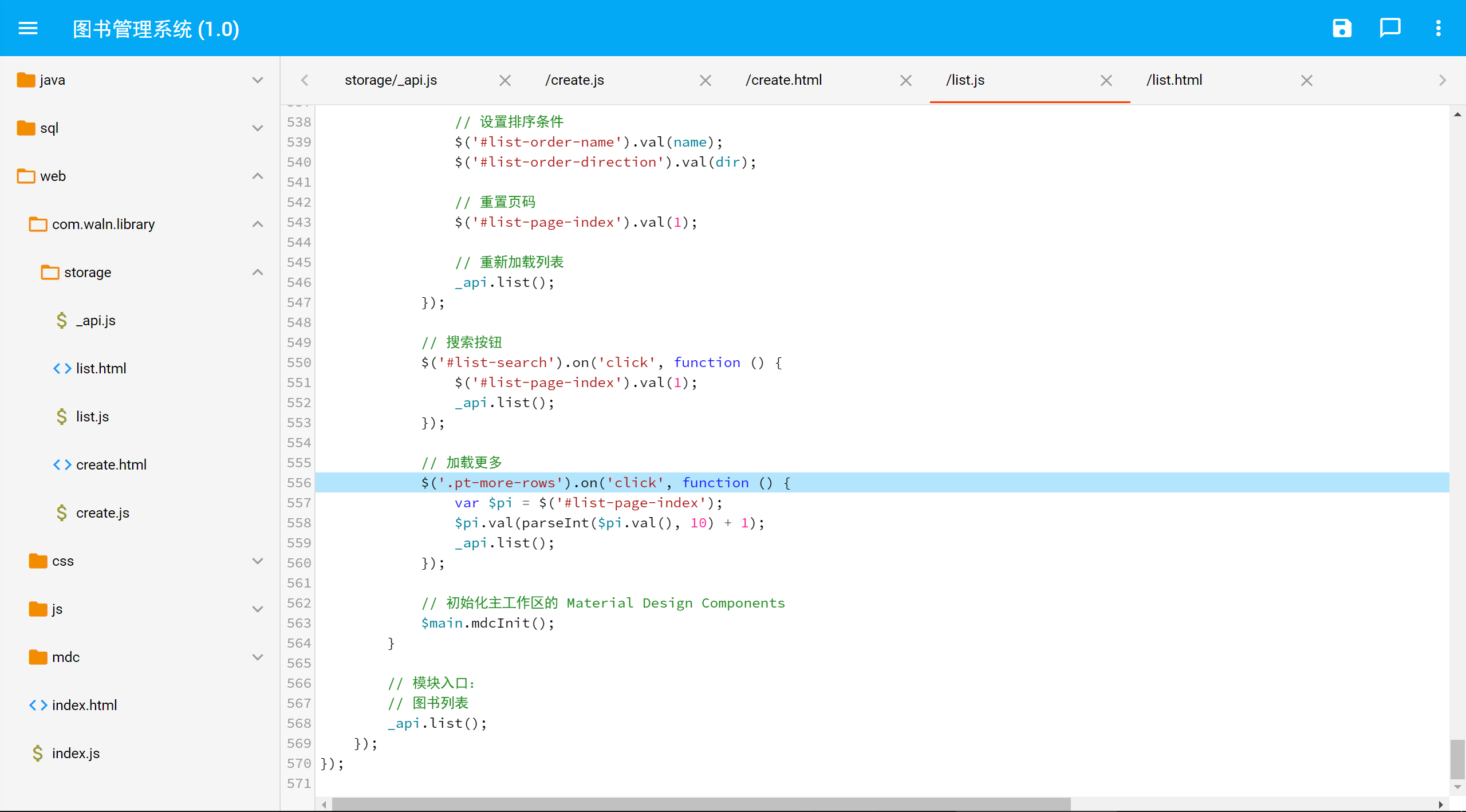The image size is (1466, 812).
Task: Click the css folder icon
Action: (38, 561)
